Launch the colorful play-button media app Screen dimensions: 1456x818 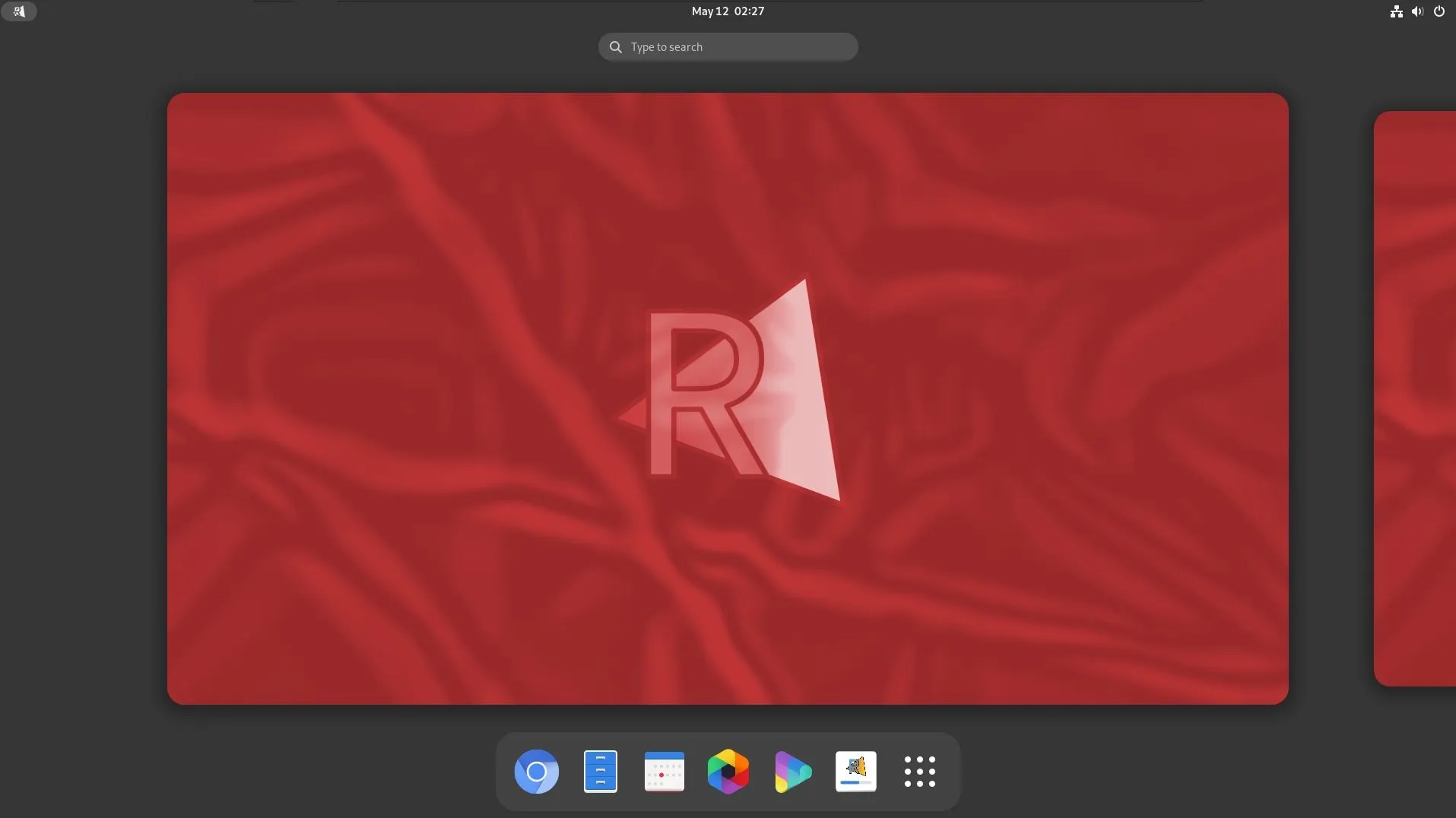791,771
